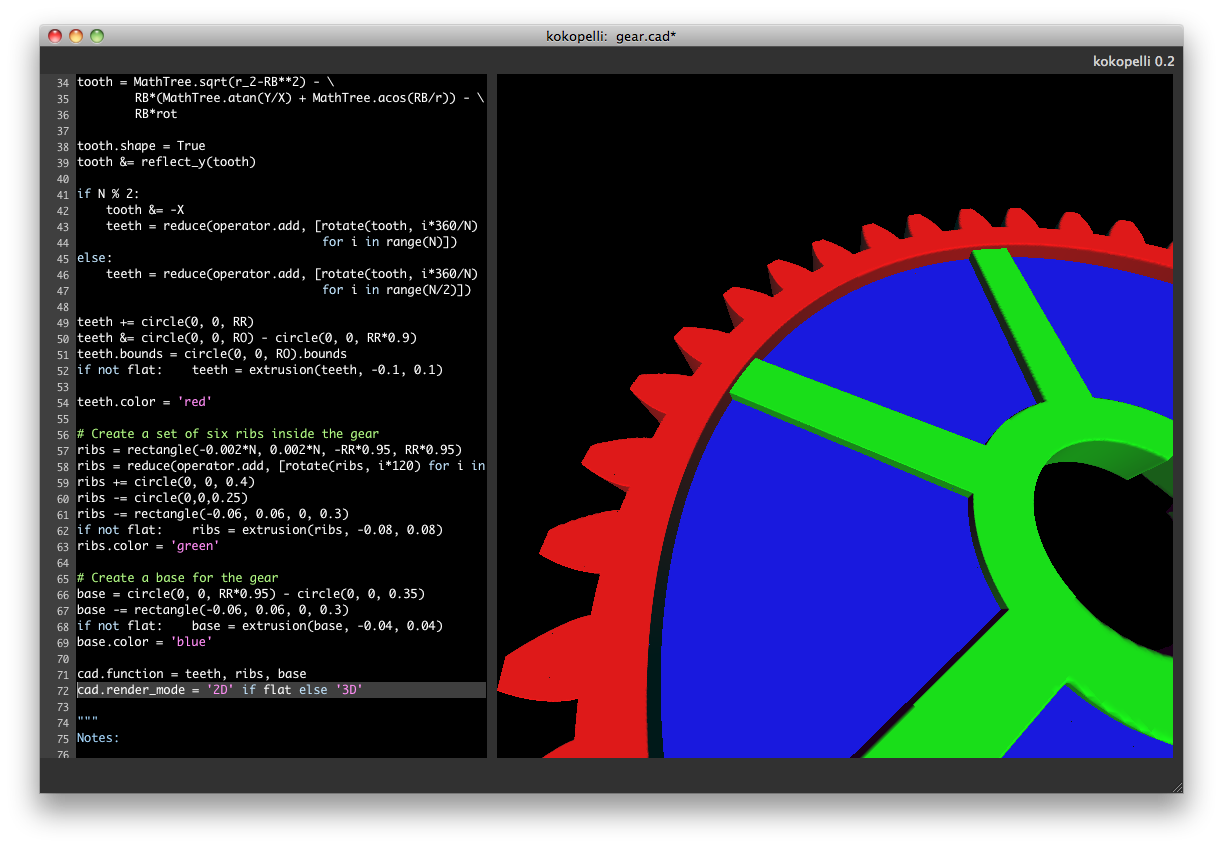Click comment 'Create a base for the gear'
The image size is (1223, 848).
[x=178, y=578]
